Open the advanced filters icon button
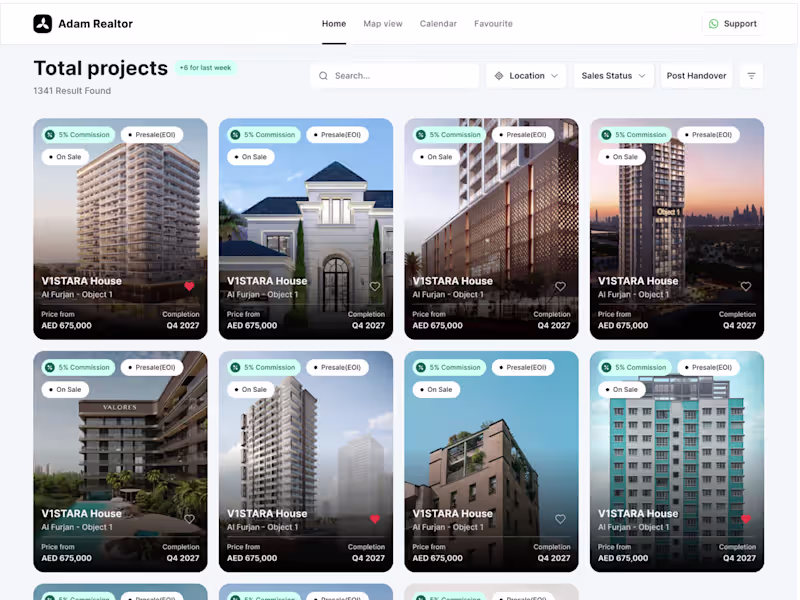The image size is (800, 600). [x=751, y=76]
